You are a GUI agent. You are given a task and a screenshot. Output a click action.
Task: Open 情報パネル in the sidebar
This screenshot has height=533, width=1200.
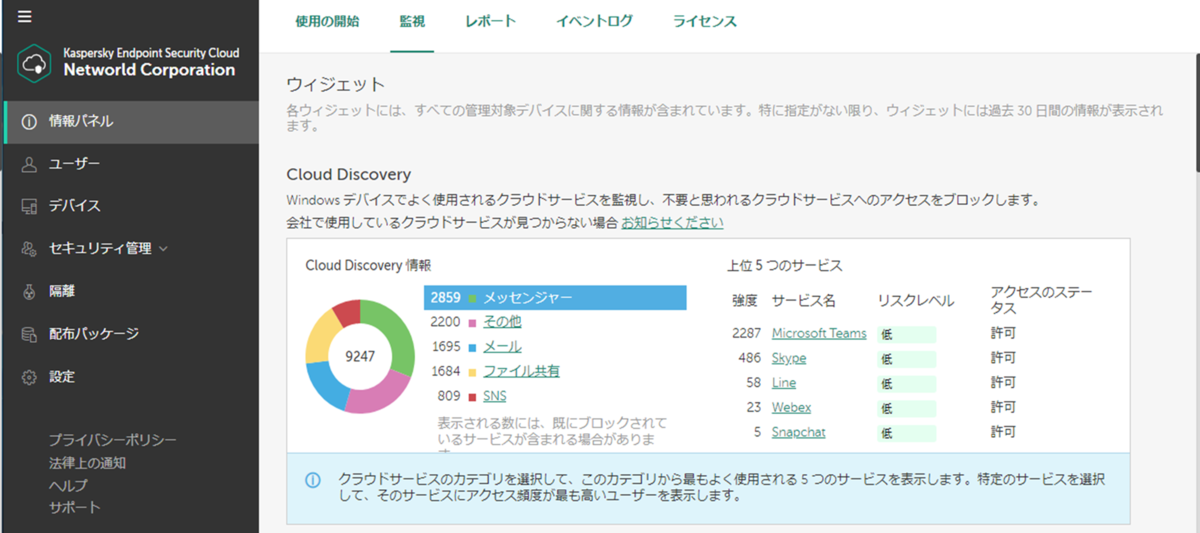pos(130,122)
